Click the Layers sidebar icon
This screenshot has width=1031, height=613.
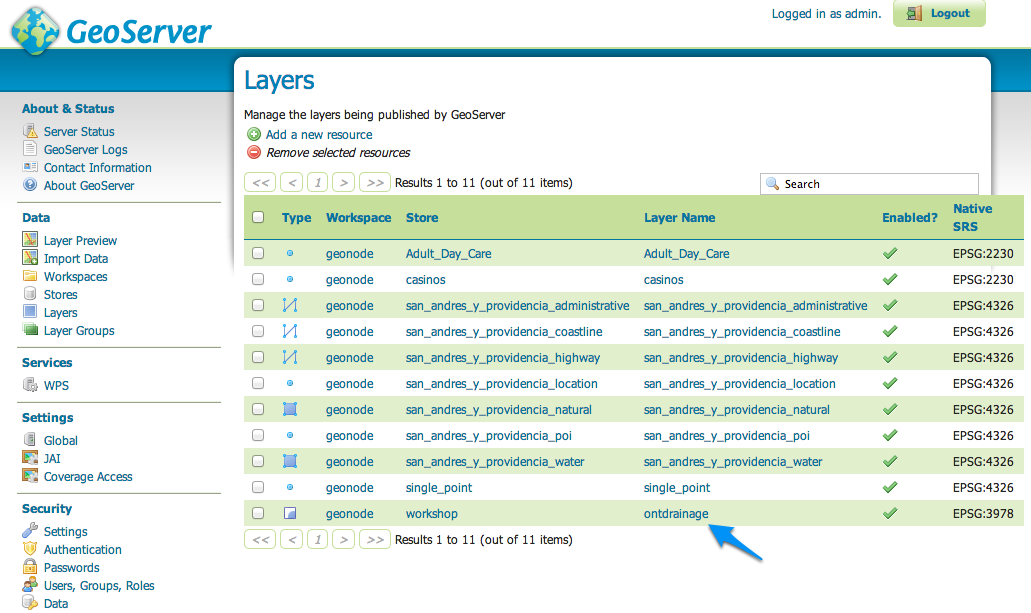(30, 312)
